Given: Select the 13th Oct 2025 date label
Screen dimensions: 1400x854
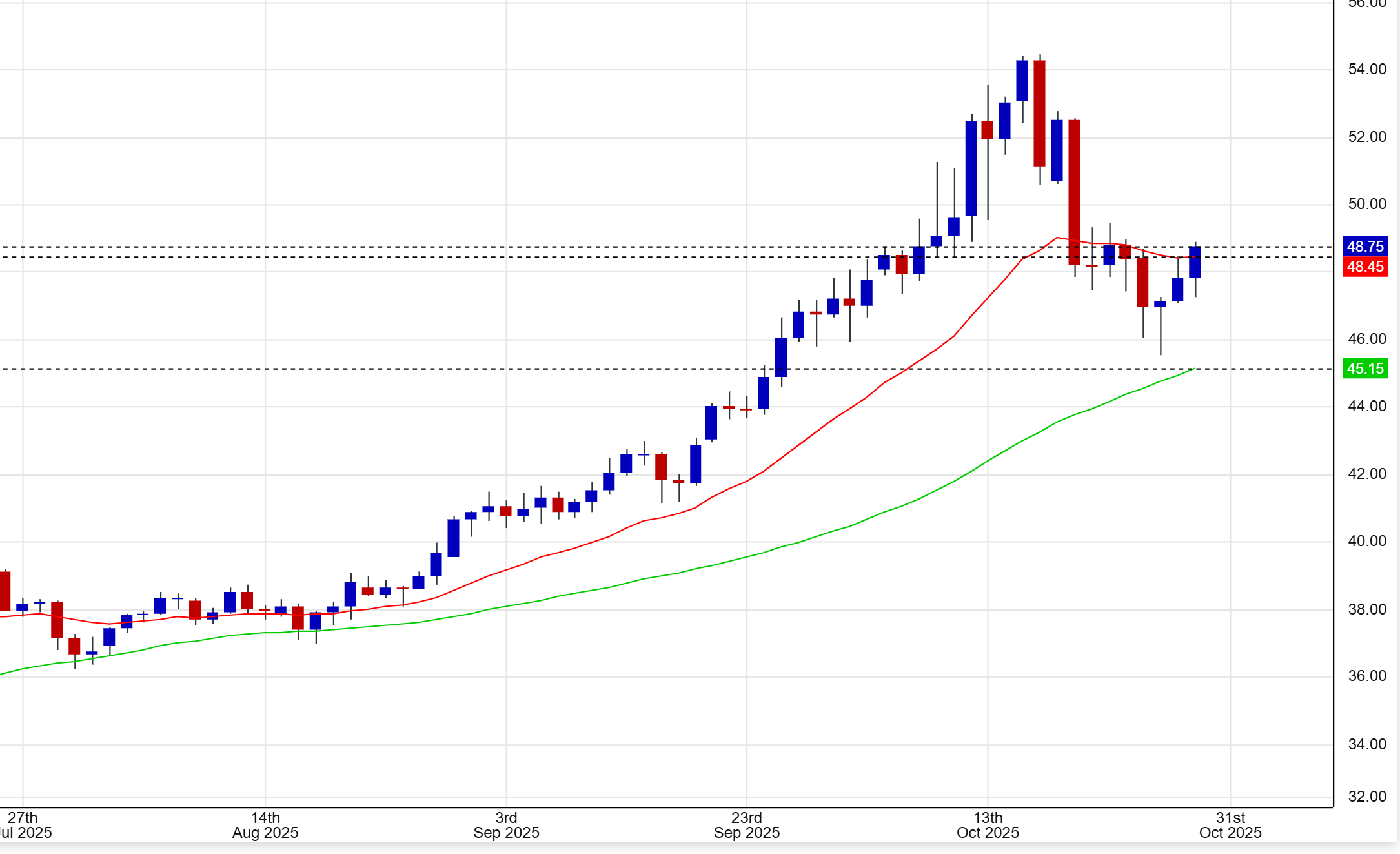Looking at the screenshot, I should coord(988,825).
